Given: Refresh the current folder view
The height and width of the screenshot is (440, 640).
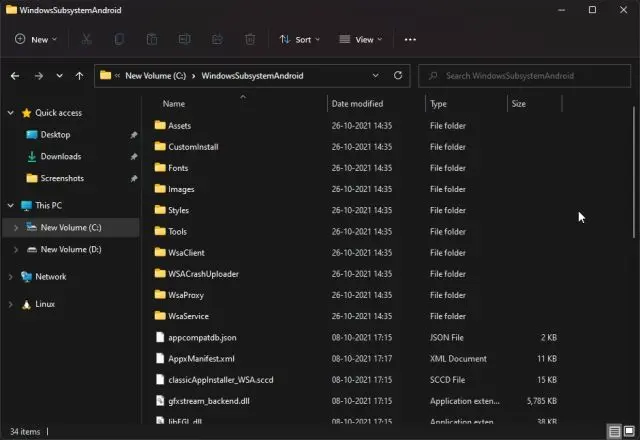Looking at the screenshot, I should (x=398, y=75).
